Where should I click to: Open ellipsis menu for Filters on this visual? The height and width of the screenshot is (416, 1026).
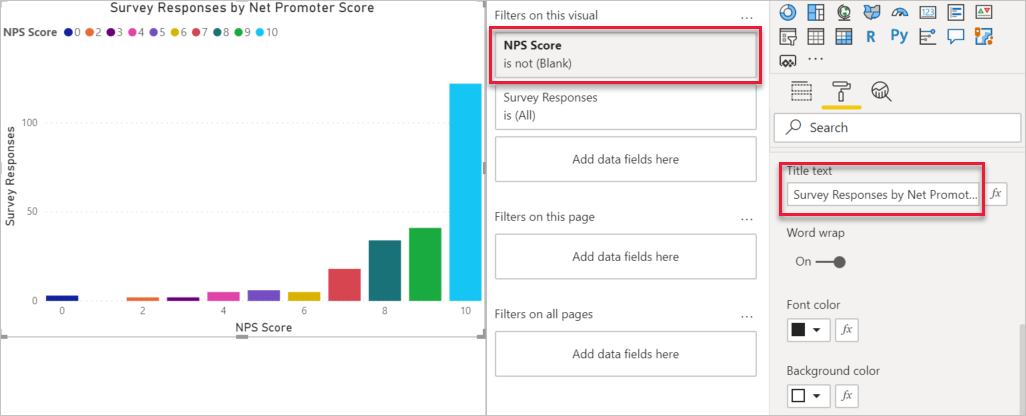[x=747, y=16]
